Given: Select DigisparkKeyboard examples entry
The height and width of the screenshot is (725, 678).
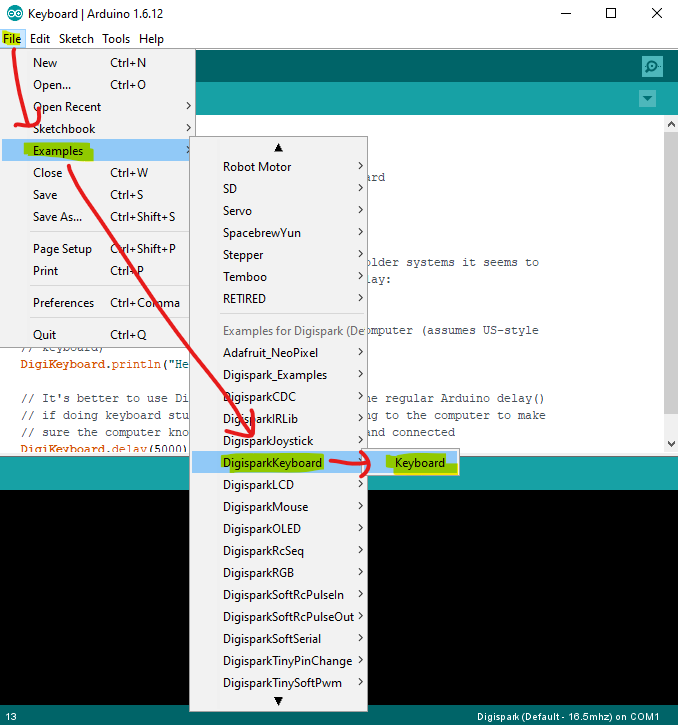Looking at the screenshot, I should point(279,463).
